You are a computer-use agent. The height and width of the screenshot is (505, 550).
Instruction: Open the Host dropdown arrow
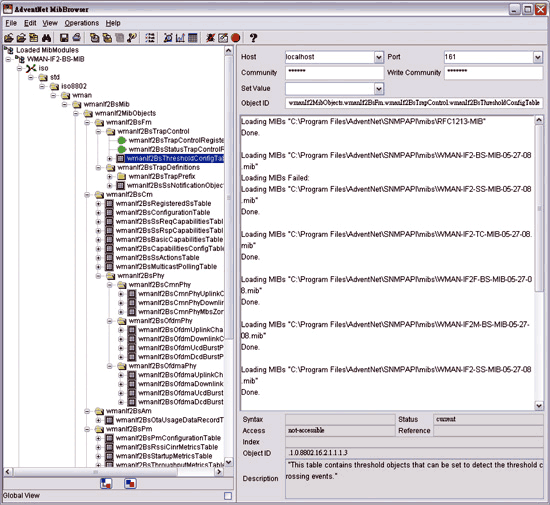point(379,57)
